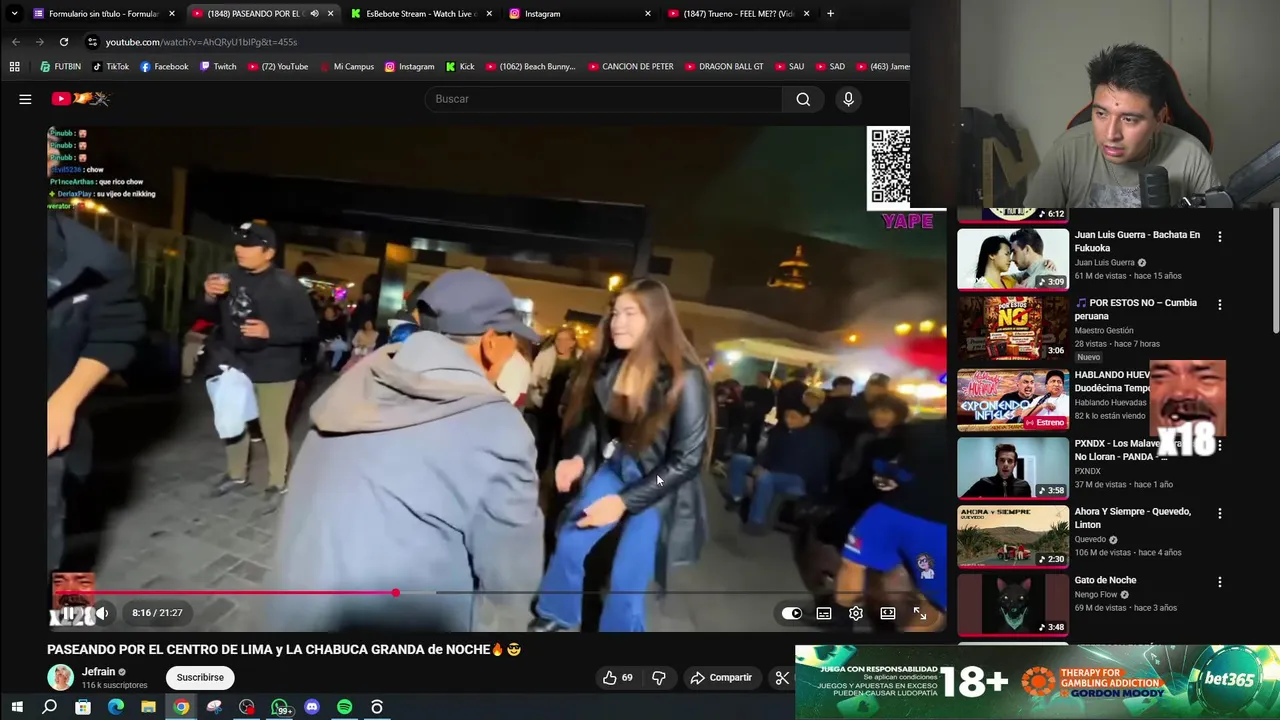Open Windows taskbar search
Viewport: 1280px width, 720px height.
coord(49,707)
